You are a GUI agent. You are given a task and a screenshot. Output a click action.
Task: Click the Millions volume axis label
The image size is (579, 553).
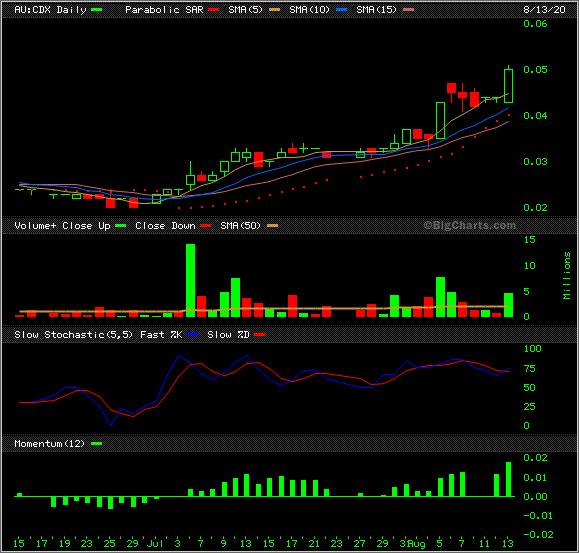[566, 275]
